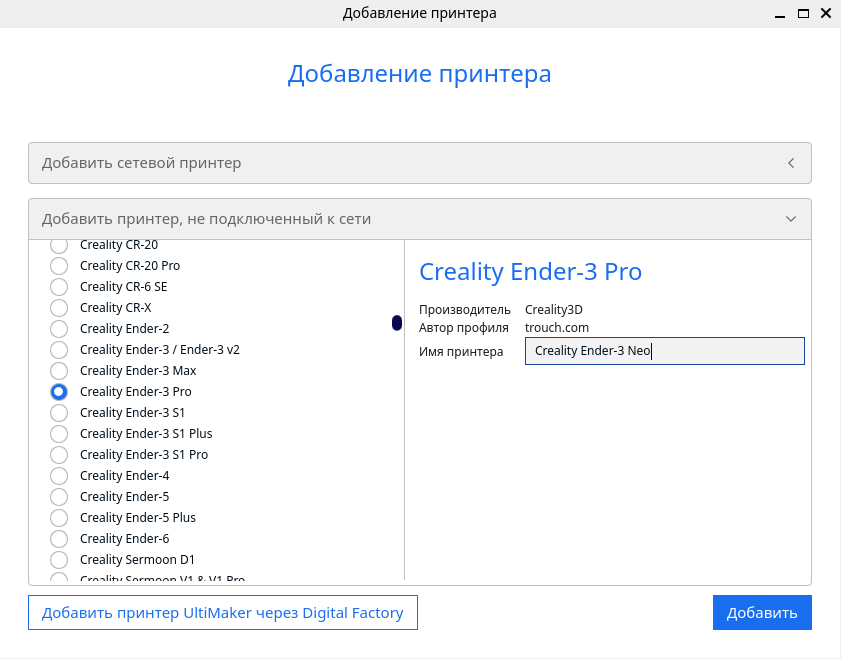
Task: Pick Creality Ender-3 / Ender-3 v2 option
Action: [x=59, y=350]
